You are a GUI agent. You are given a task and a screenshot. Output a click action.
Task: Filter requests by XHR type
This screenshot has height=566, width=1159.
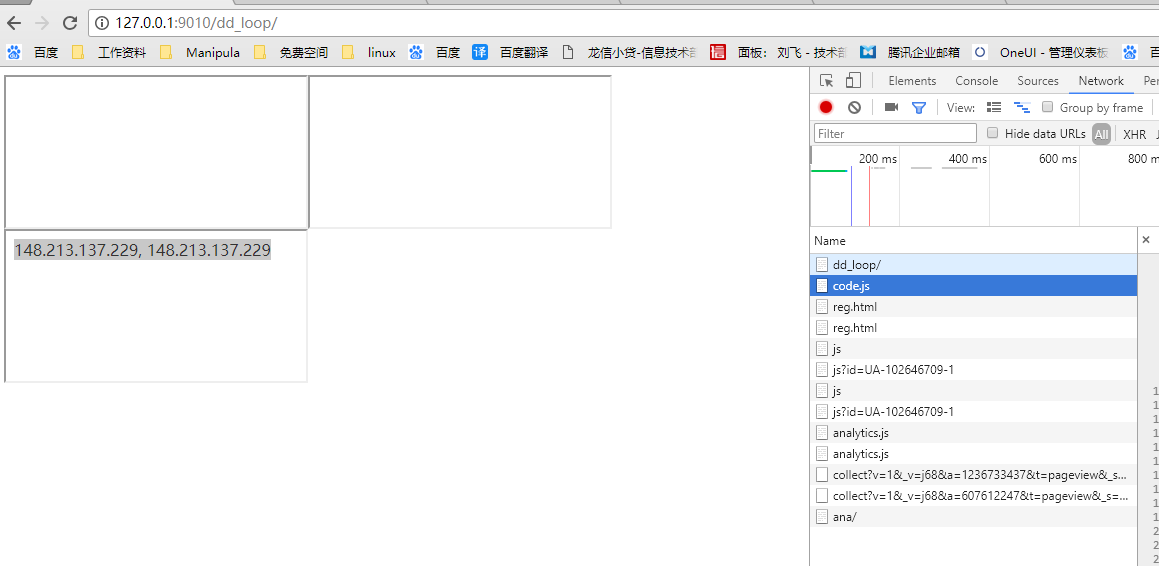[x=1134, y=134]
